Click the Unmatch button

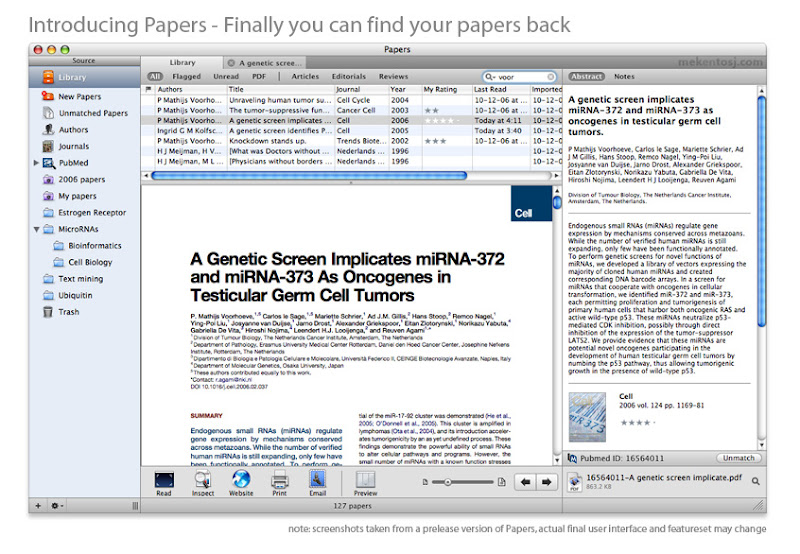pyautogui.click(x=738, y=458)
